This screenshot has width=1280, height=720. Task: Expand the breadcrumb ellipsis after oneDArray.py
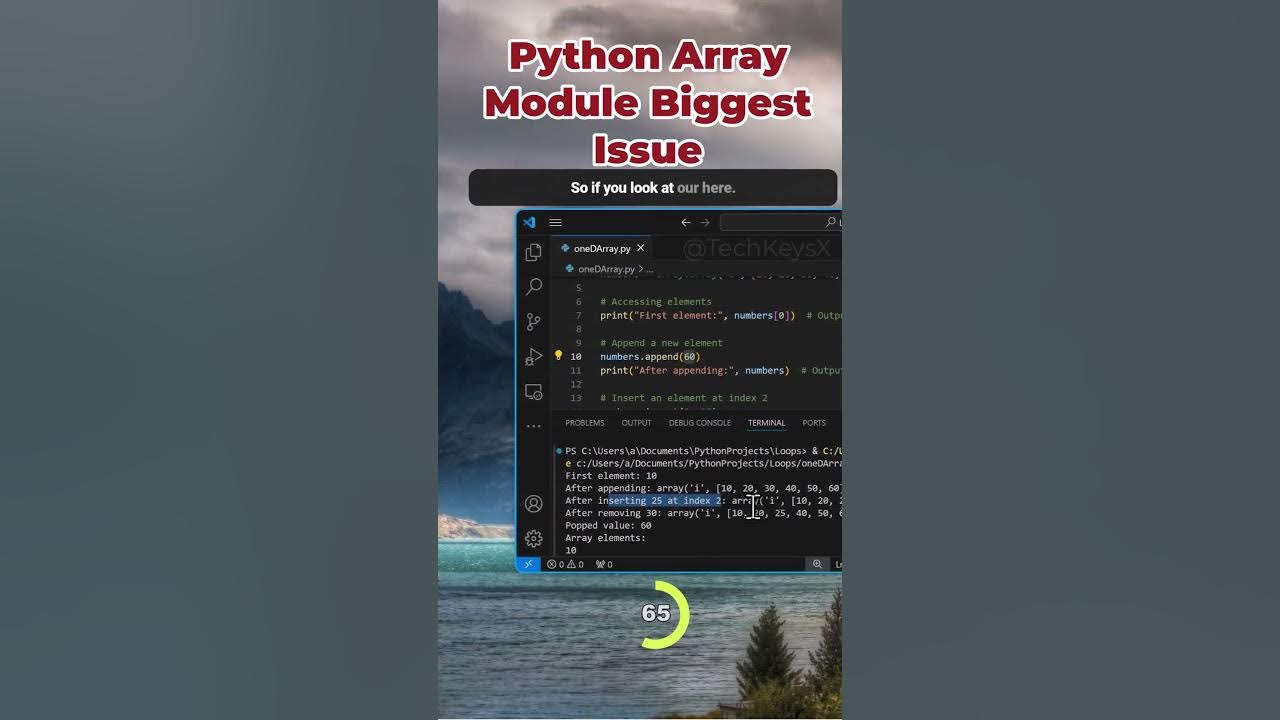[649, 269]
